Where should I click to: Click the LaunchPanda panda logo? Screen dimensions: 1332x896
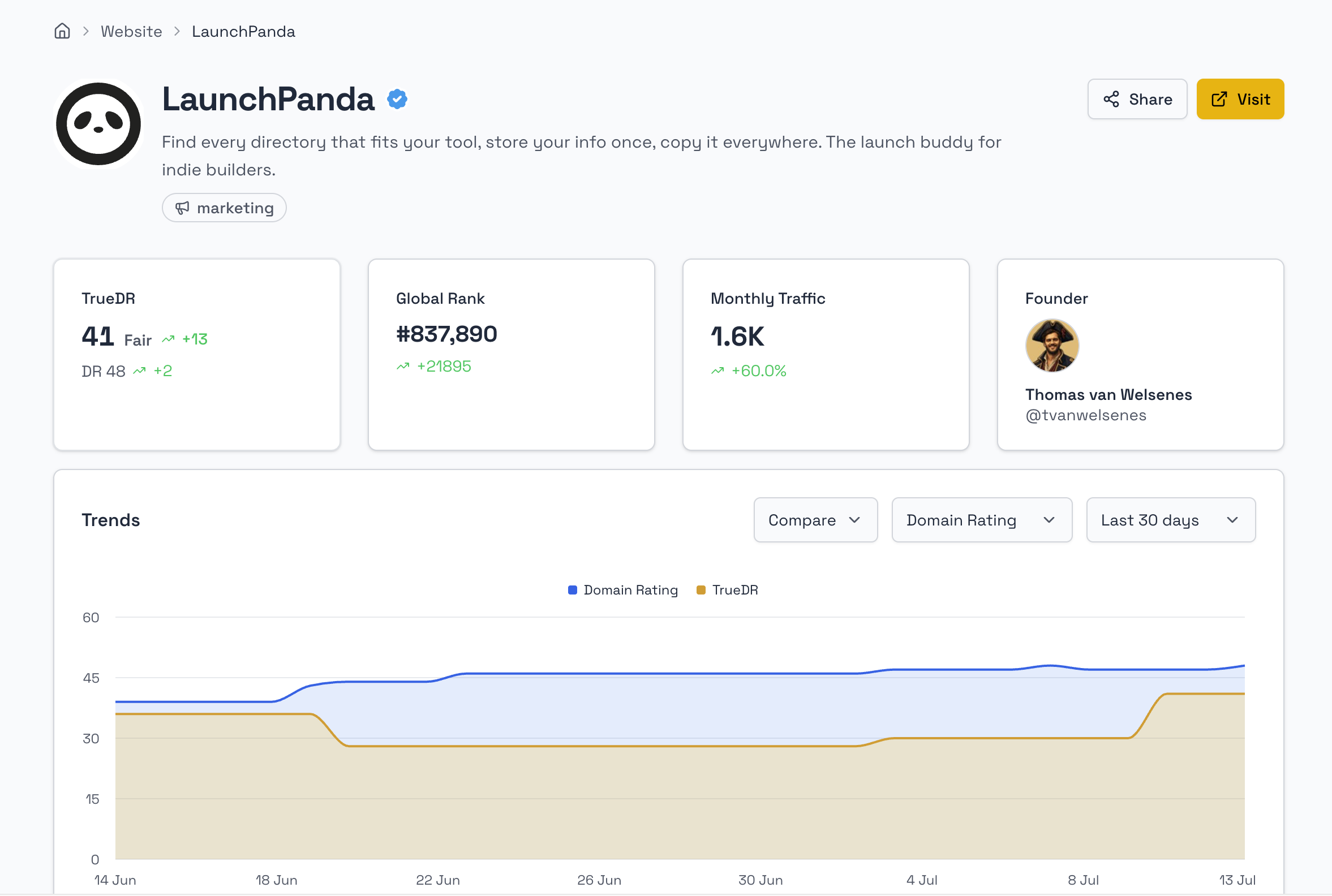(98, 123)
